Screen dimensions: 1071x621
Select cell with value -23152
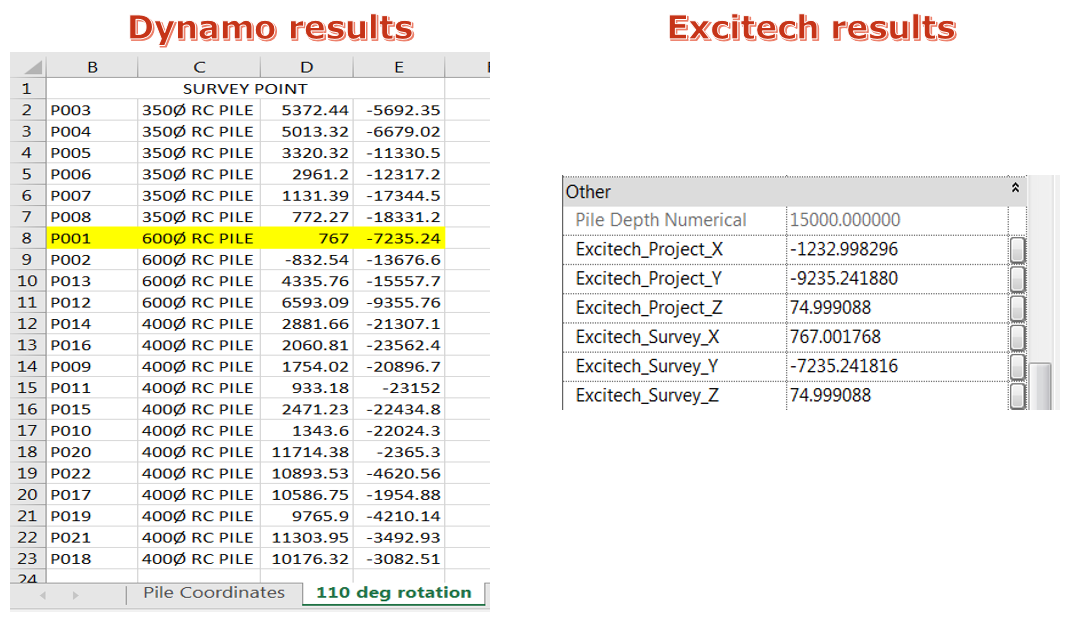click(x=399, y=388)
